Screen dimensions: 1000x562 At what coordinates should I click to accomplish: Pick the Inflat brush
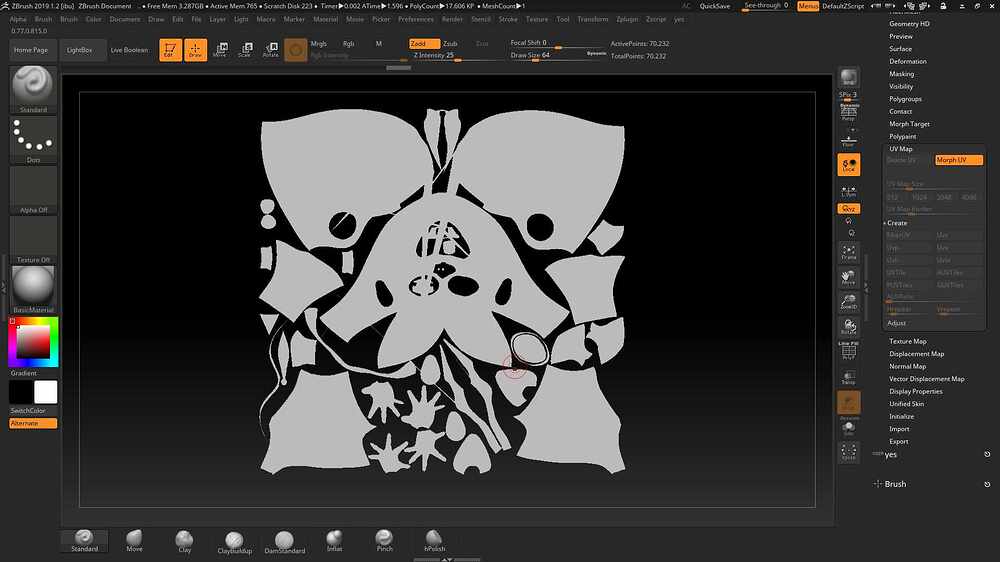[x=334, y=540]
